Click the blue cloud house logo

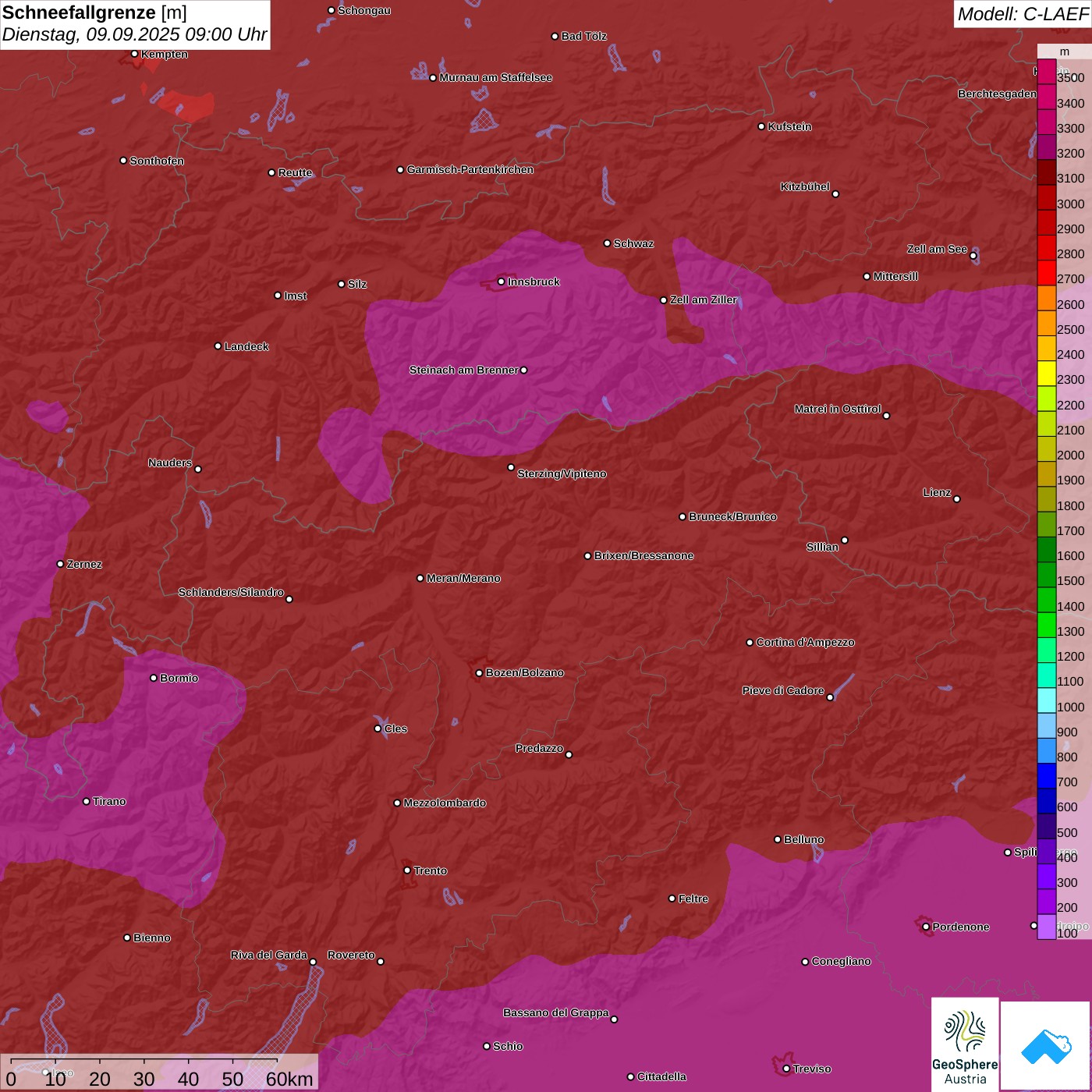[1046, 1046]
